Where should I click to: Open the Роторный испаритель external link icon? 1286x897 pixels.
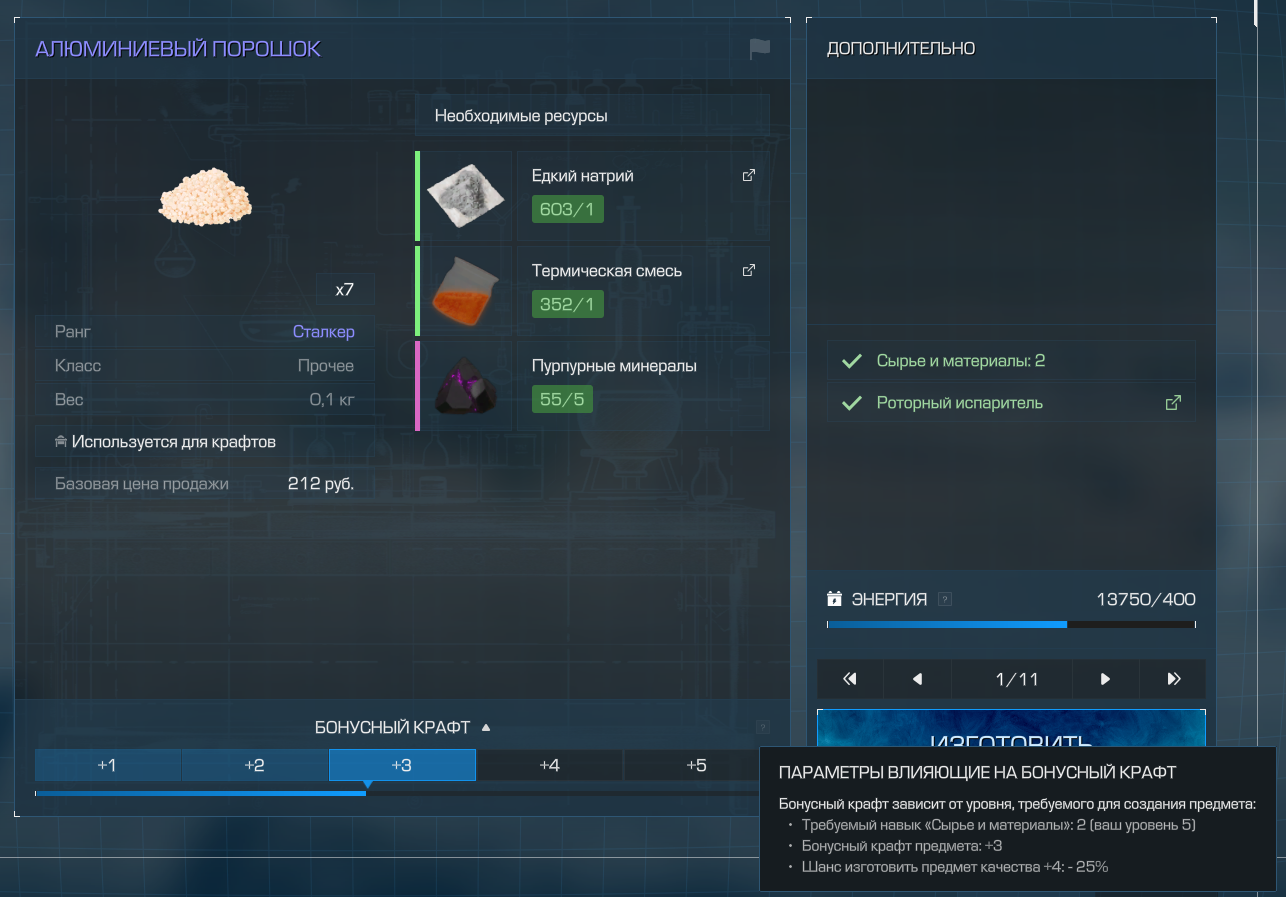pyautogui.click(x=1173, y=403)
